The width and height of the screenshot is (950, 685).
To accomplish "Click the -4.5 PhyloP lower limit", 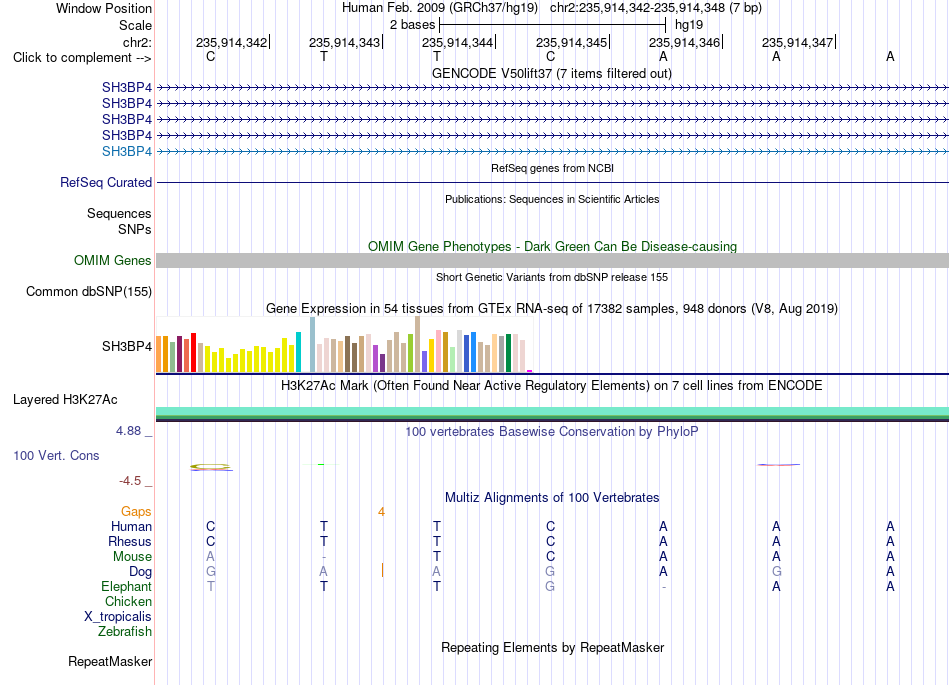I will pyautogui.click(x=130, y=481).
